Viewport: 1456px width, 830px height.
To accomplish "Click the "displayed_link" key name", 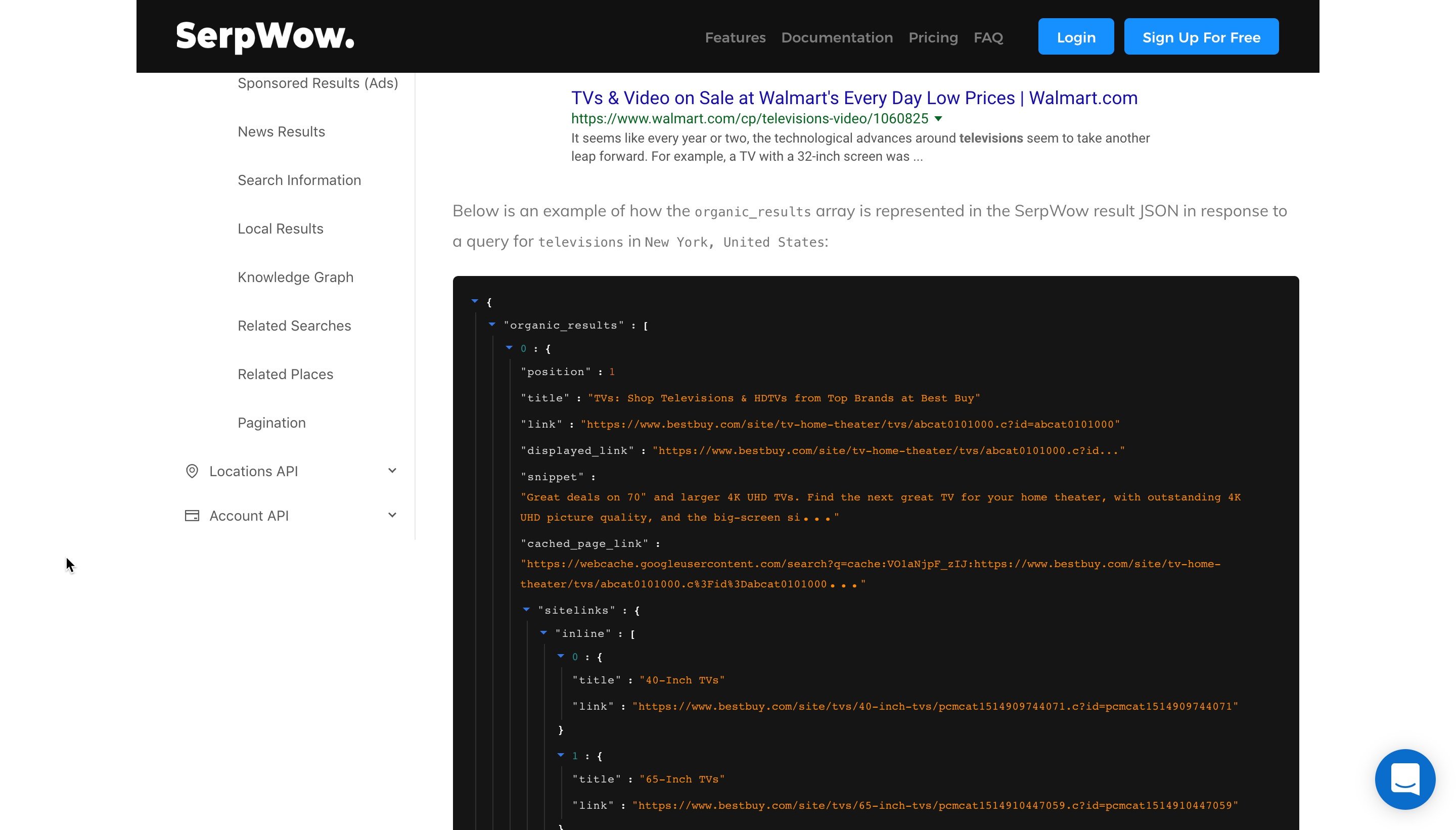I will coord(577,451).
